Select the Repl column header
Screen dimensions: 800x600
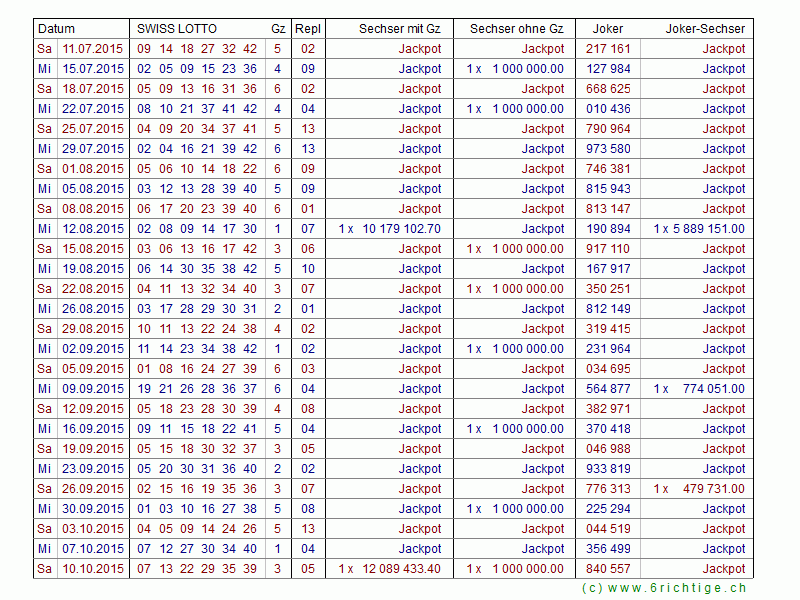[308, 29]
